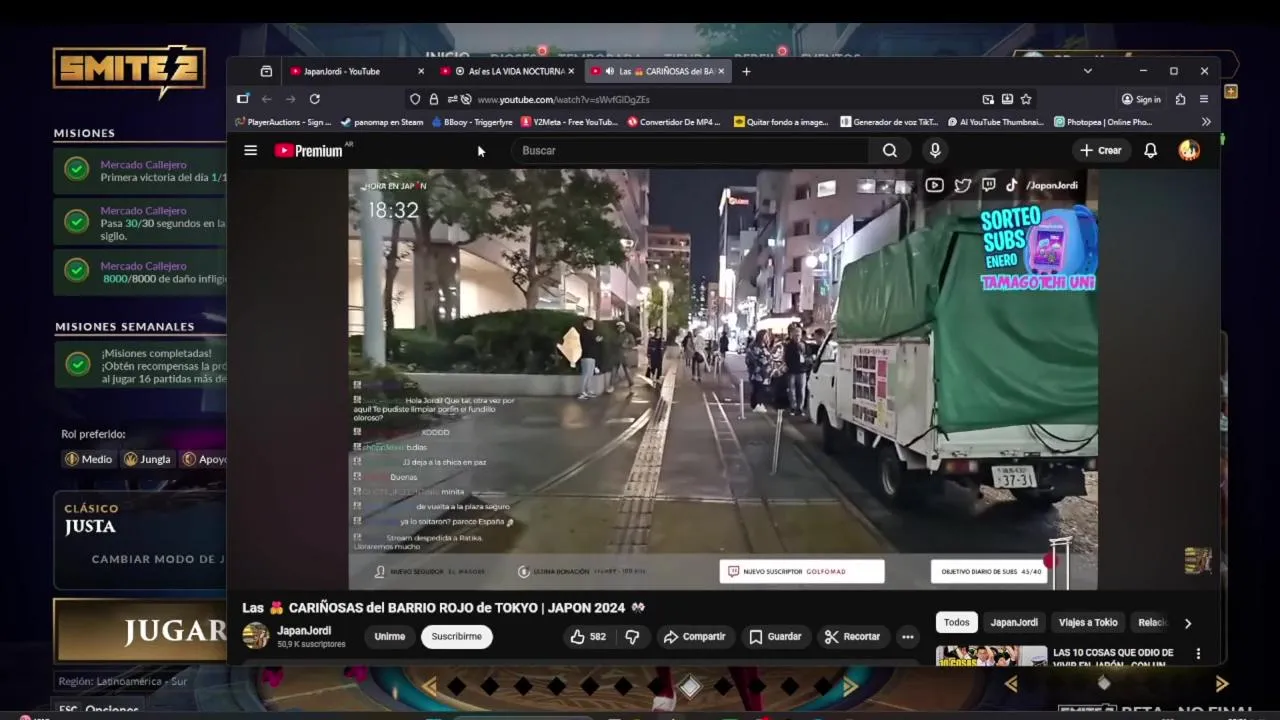Open the panomap en Steam bookmark
The width and height of the screenshot is (1280, 720).
[x=382, y=122]
